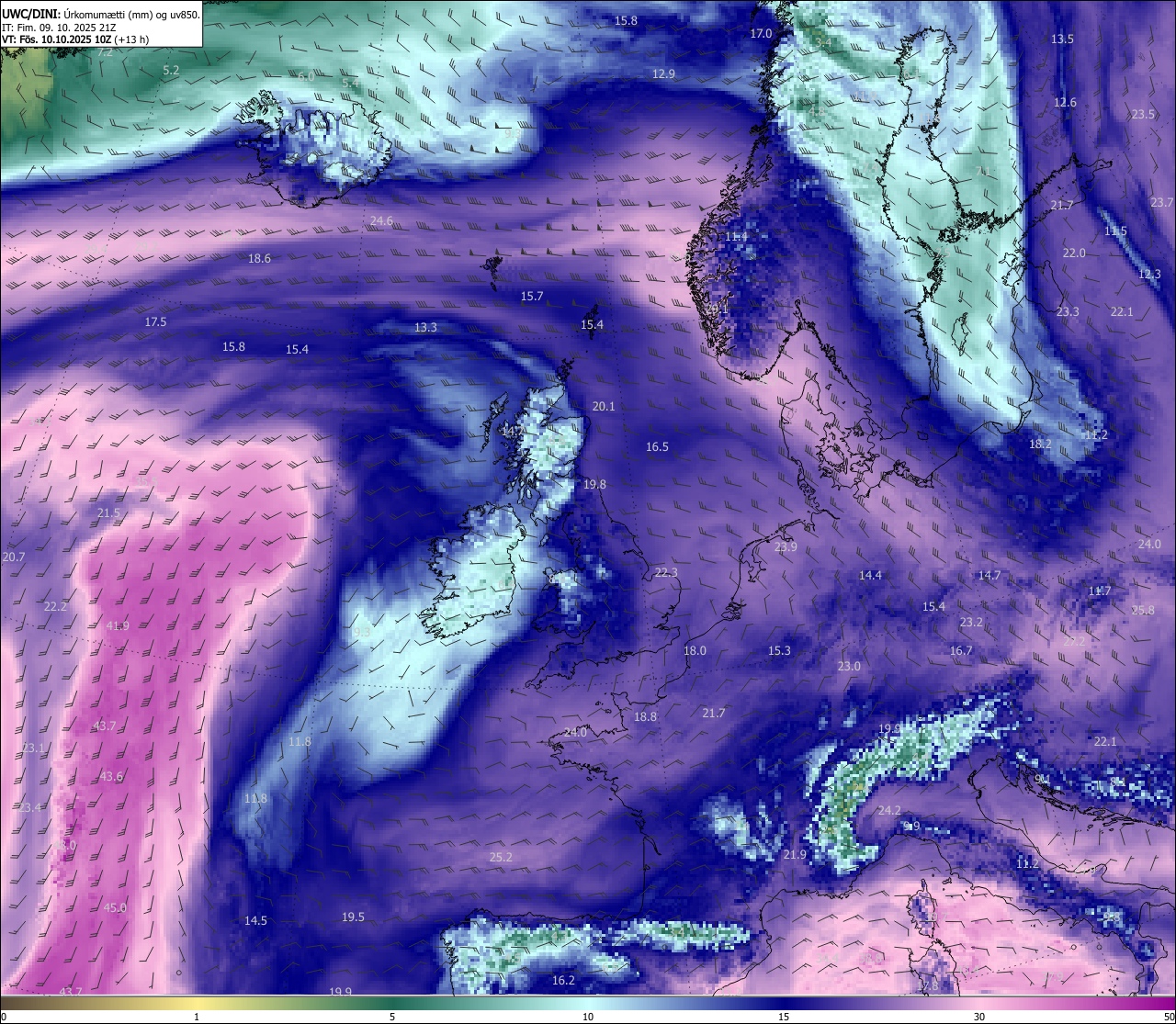Click the 25.2 value label

pos(500,857)
